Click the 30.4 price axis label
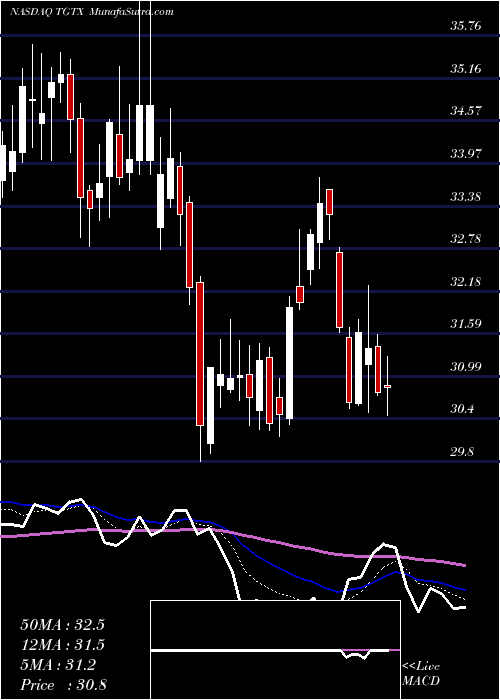Screen dimensions: 500x700 click(x=462, y=409)
